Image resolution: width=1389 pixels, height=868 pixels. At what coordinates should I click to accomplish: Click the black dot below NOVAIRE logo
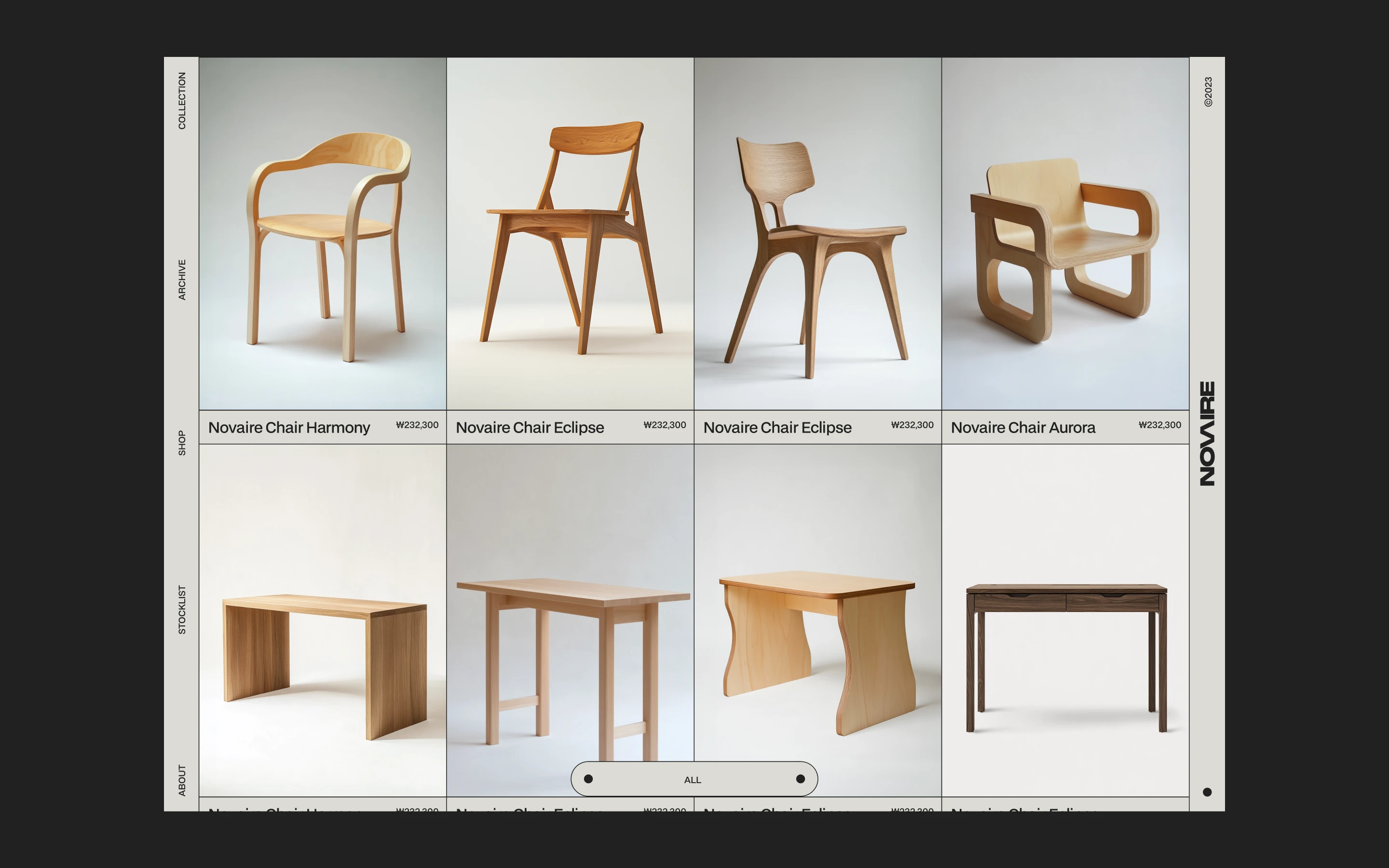tap(1207, 792)
